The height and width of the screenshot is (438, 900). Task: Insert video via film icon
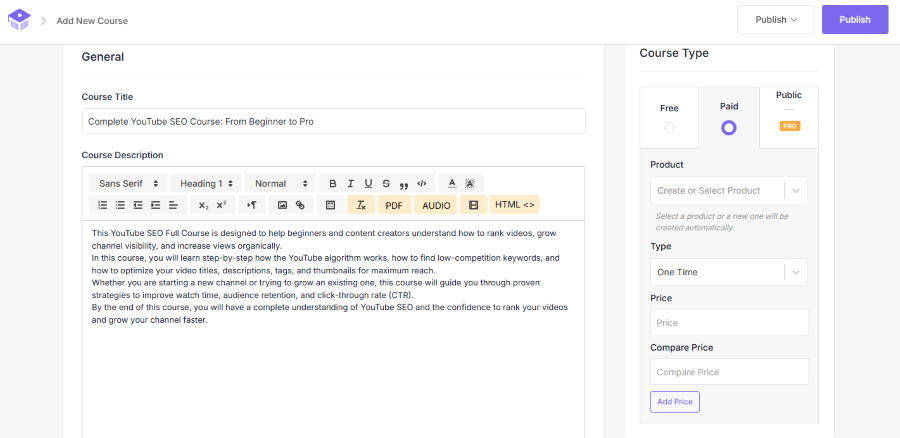[x=474, y=204]
